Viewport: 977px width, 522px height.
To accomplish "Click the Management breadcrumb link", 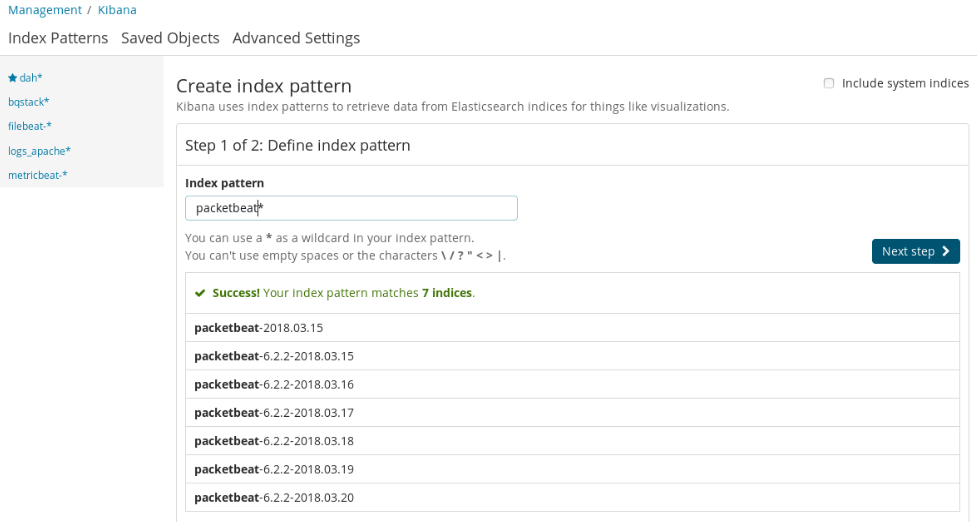I will tap(45, 10).
